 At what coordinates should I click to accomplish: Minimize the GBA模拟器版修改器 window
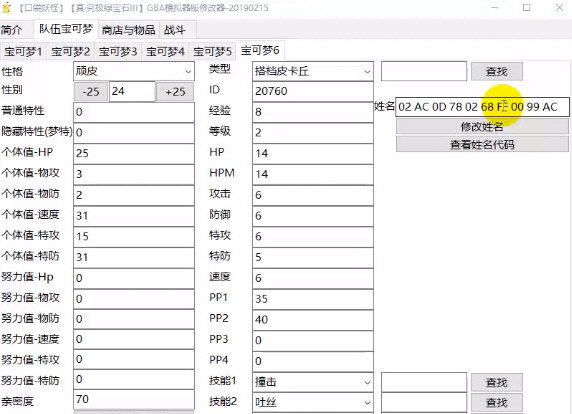pyautogui.click(x=494, y=7)
